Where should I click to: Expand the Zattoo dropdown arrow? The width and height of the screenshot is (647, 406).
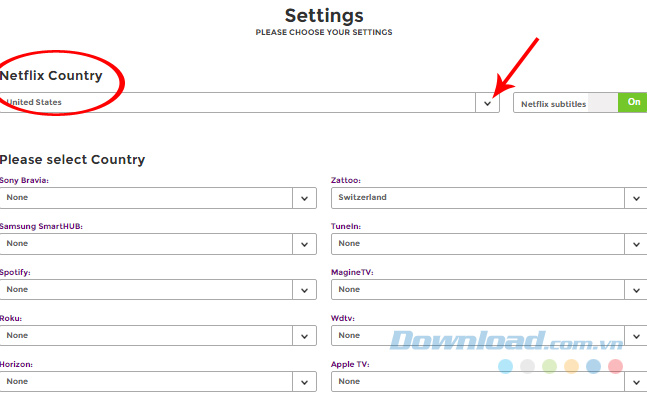tap(636, 198)
